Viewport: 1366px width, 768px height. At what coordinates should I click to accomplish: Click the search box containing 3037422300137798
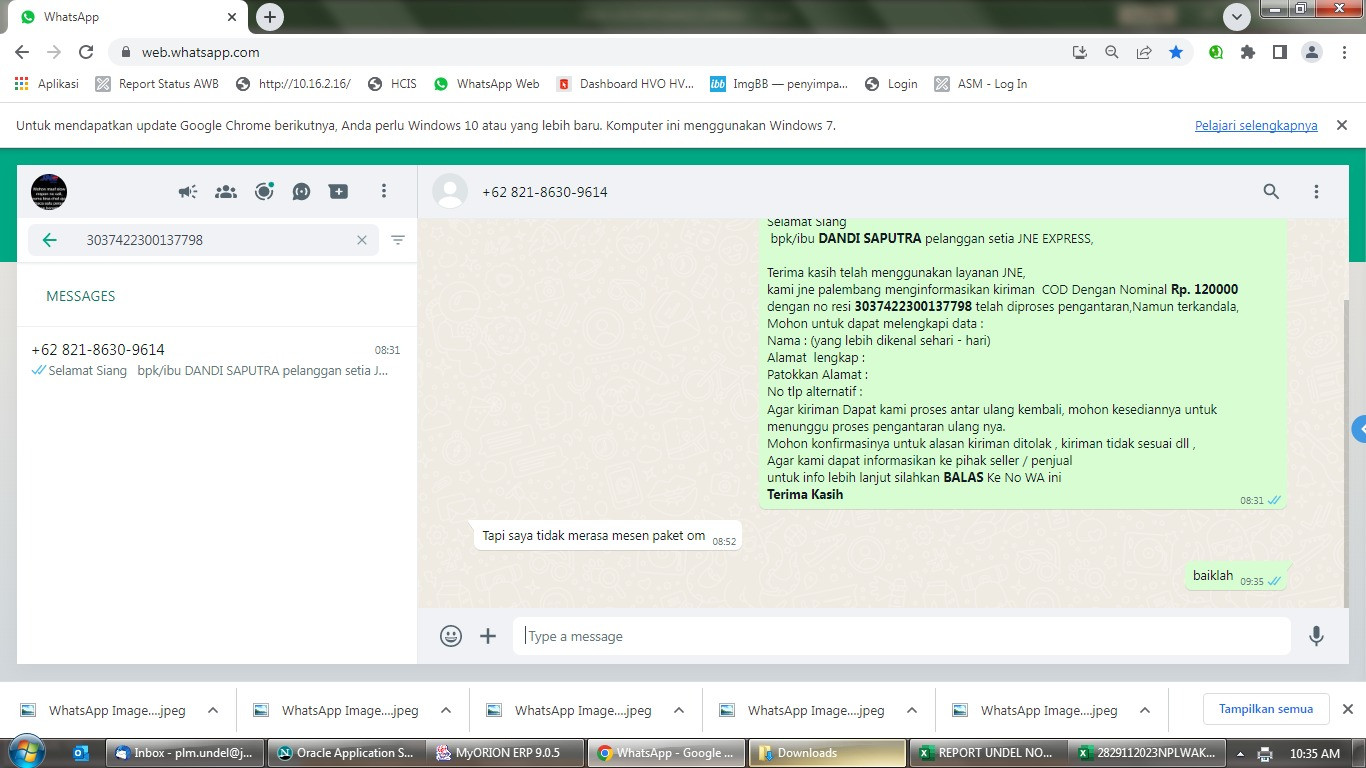[x=203, y=240]
